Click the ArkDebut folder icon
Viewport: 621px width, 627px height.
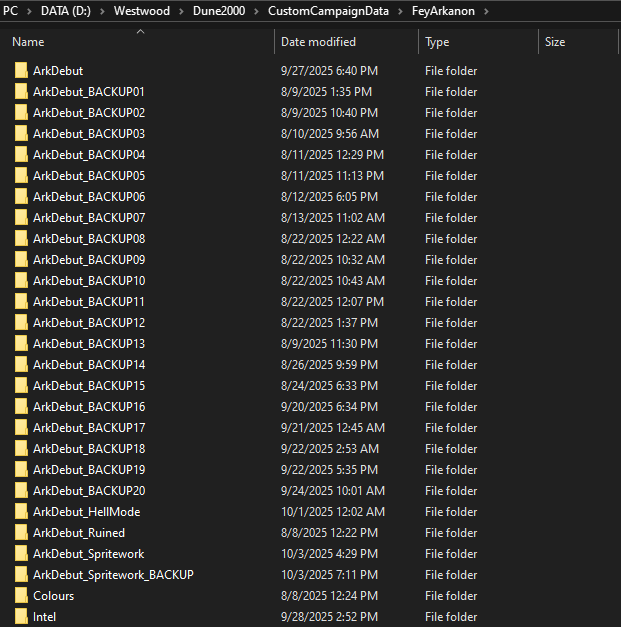point(21,71)
